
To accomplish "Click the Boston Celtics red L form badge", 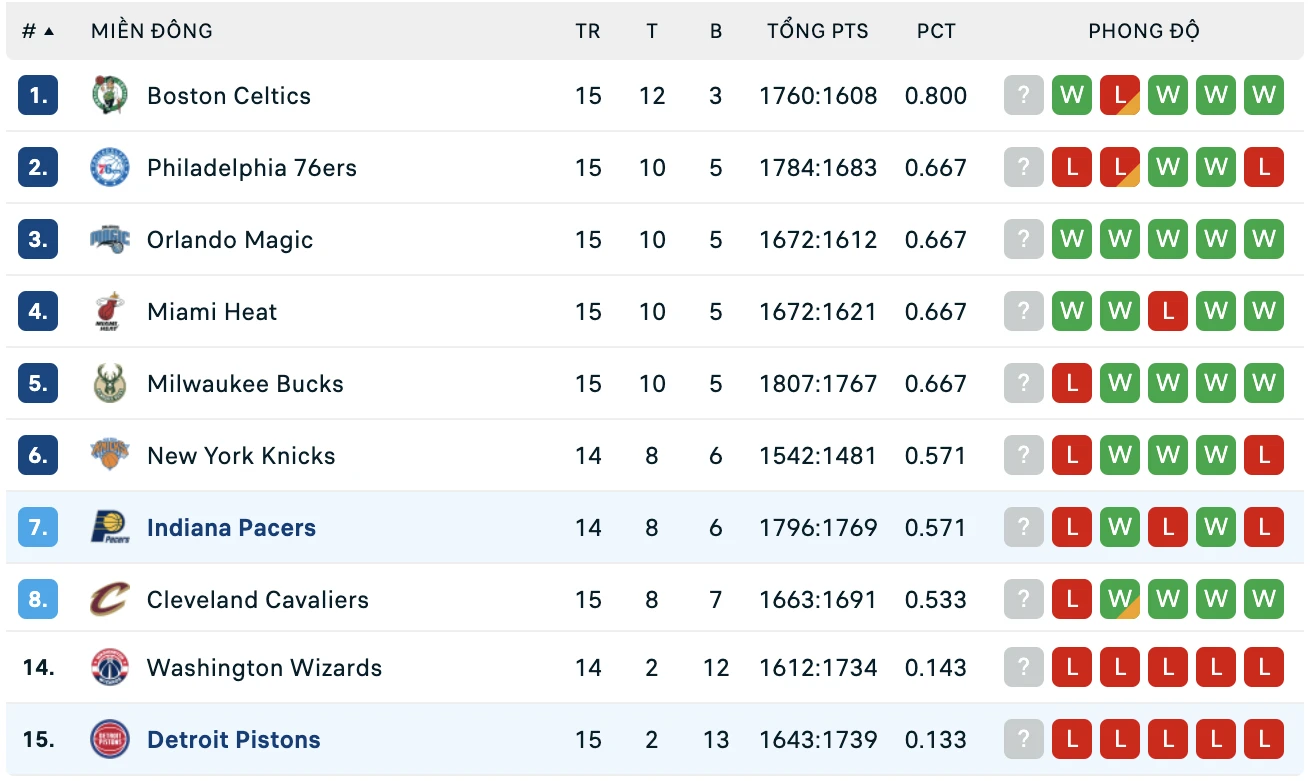I will click(x=1120, y=96).
